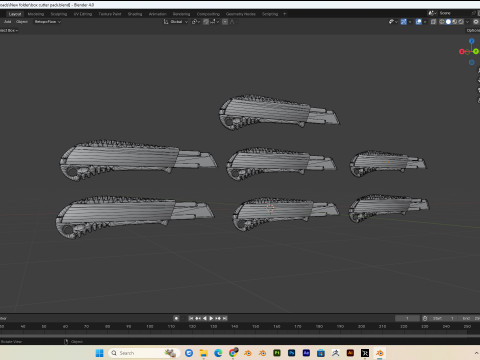Toggle viewport overlays on or off

[419, 22]
